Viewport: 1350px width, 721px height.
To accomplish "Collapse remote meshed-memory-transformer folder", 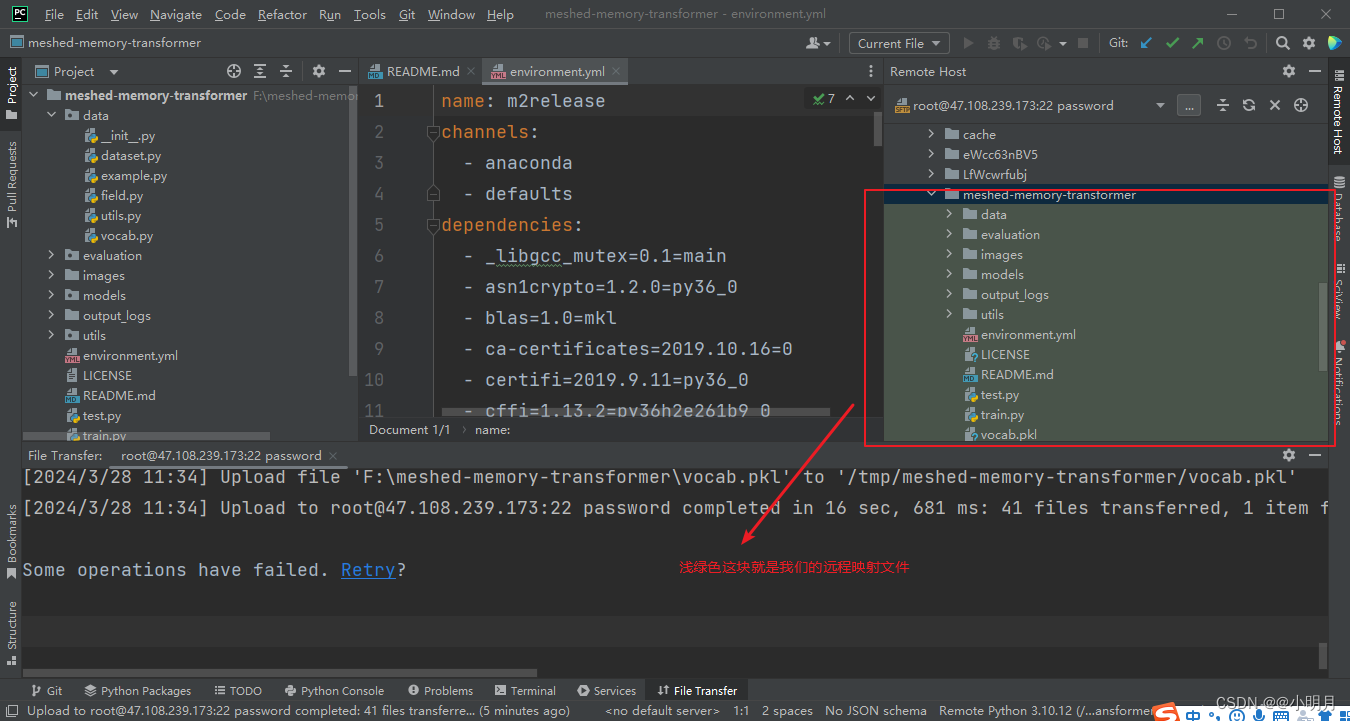I will point(931,194).
